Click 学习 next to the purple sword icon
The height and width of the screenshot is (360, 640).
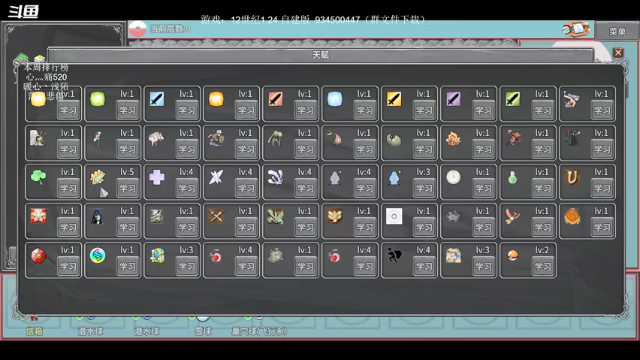(483, 110)
